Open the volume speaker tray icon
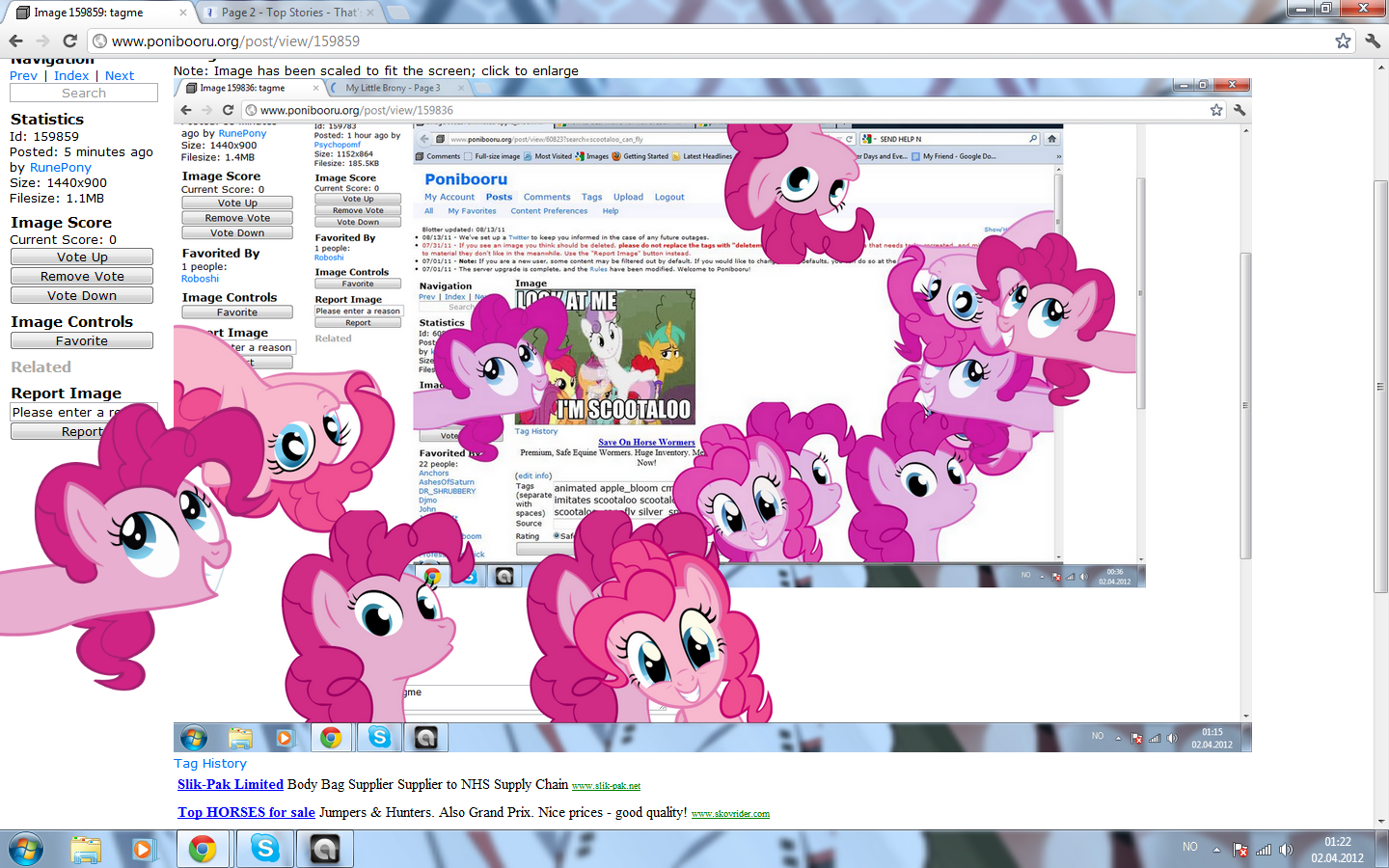Image resolution: width=1389 pixels, height=868 pixels. pos(1286,850)
